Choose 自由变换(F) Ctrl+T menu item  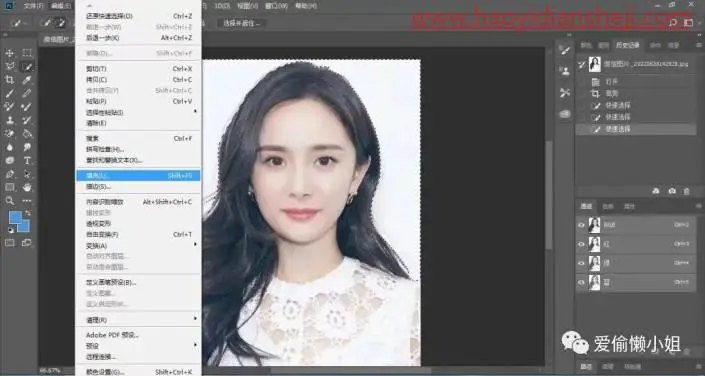(x=138, y=234)
